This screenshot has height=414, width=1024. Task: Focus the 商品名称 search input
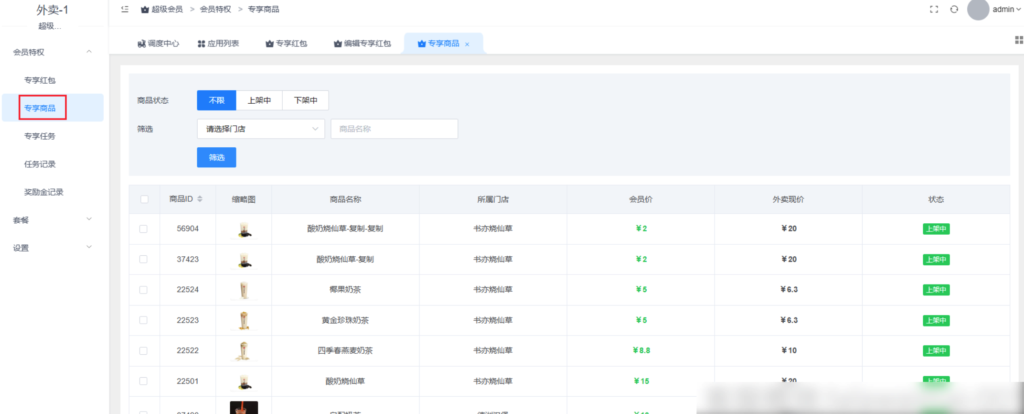tap(394, 129)
